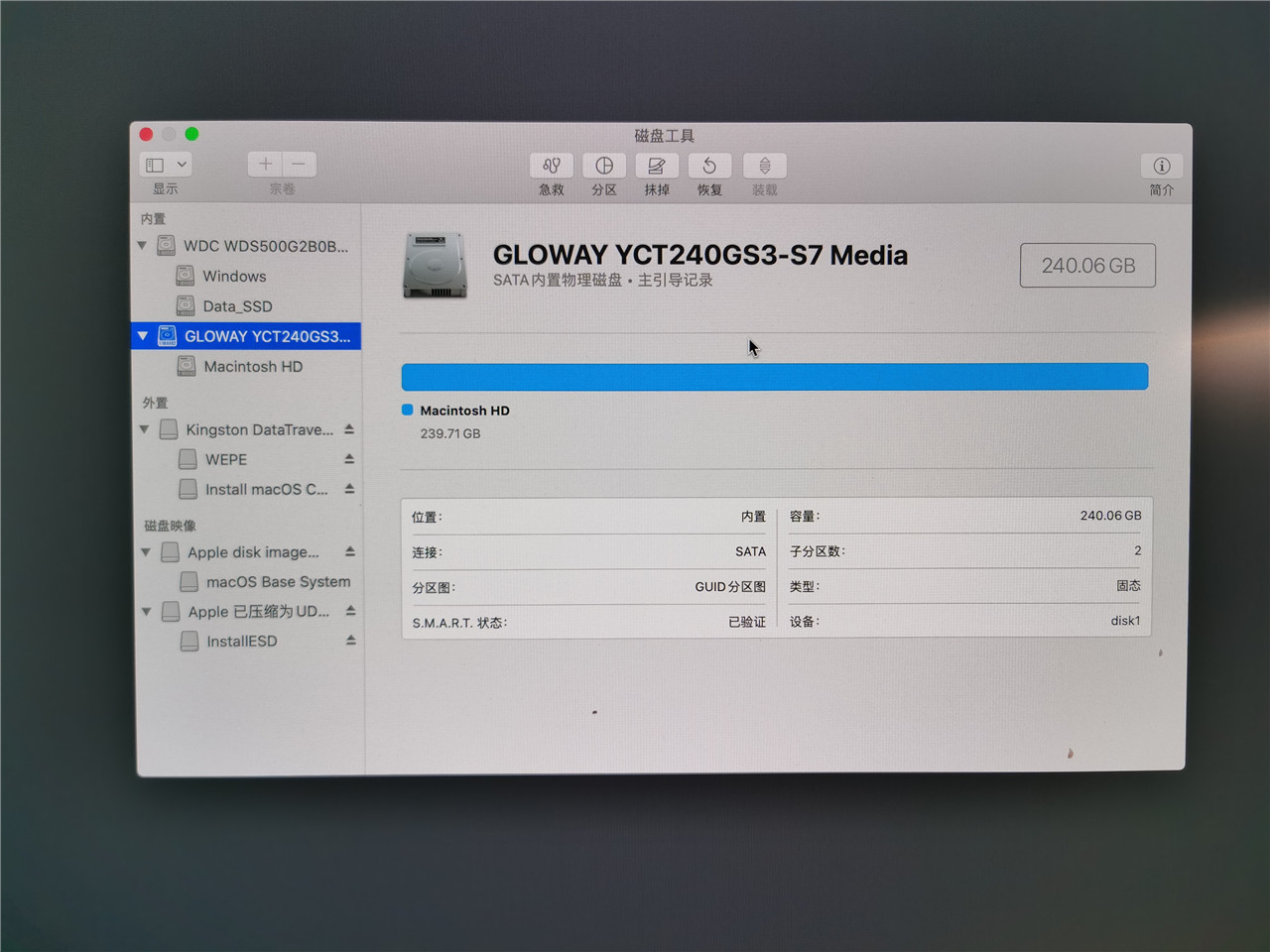Select the Windows volume in sidebar

tap(234, 276)
